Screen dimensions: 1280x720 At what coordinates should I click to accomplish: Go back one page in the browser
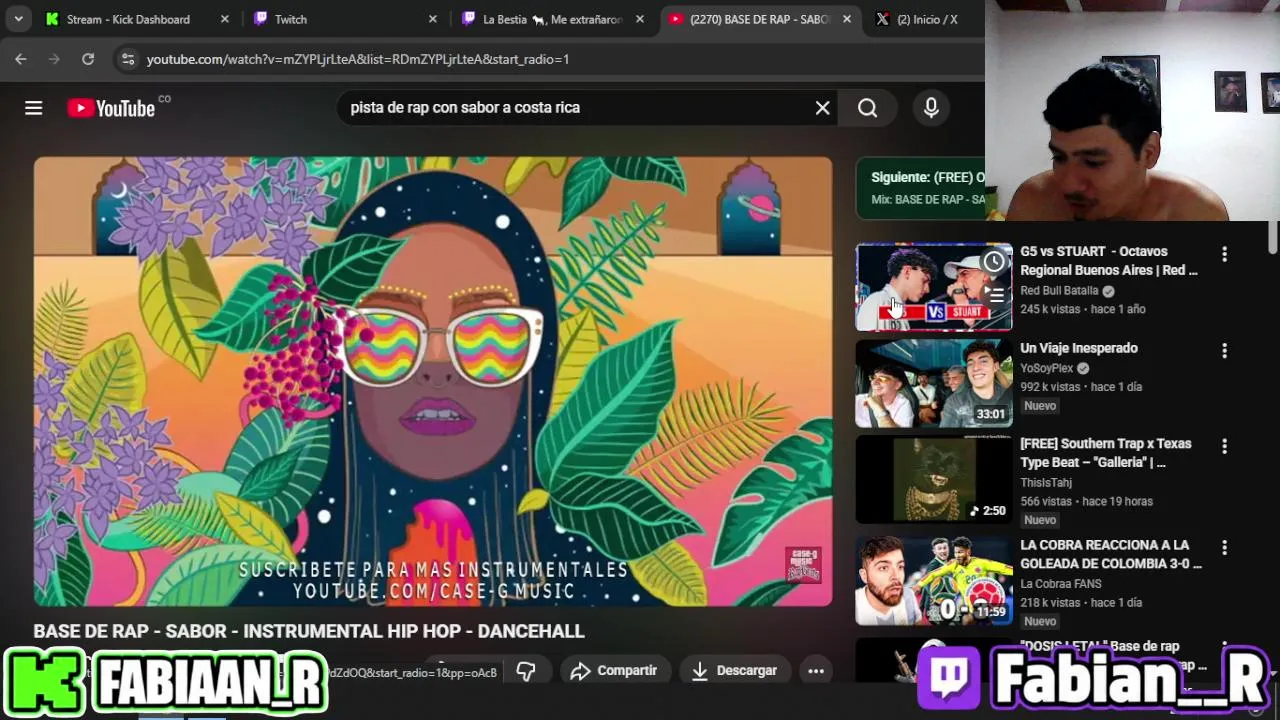point(21,59)
